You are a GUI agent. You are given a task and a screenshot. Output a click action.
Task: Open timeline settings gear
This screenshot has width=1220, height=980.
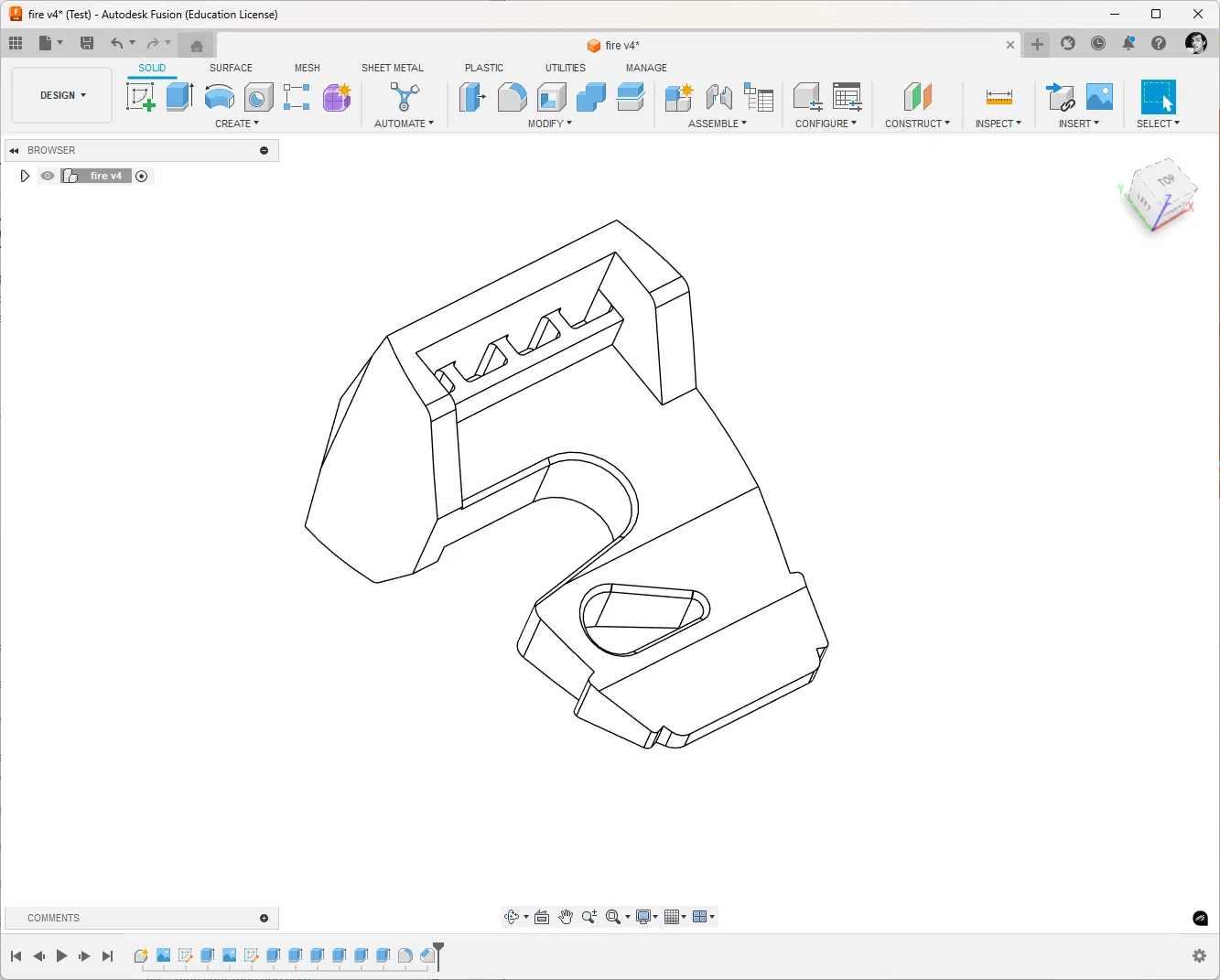1199,956
